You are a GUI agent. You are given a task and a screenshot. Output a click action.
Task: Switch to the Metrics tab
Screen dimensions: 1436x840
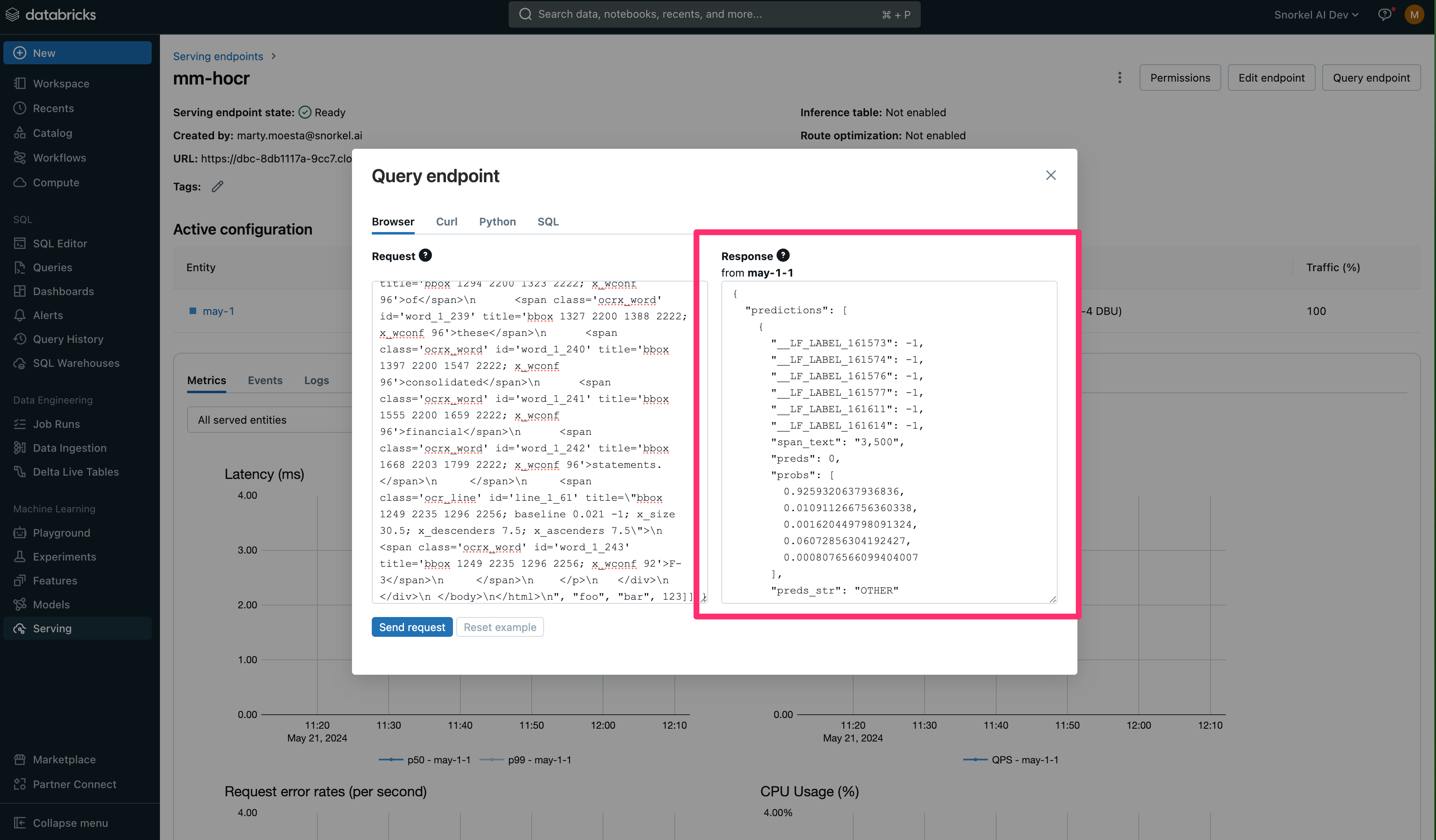207,380
